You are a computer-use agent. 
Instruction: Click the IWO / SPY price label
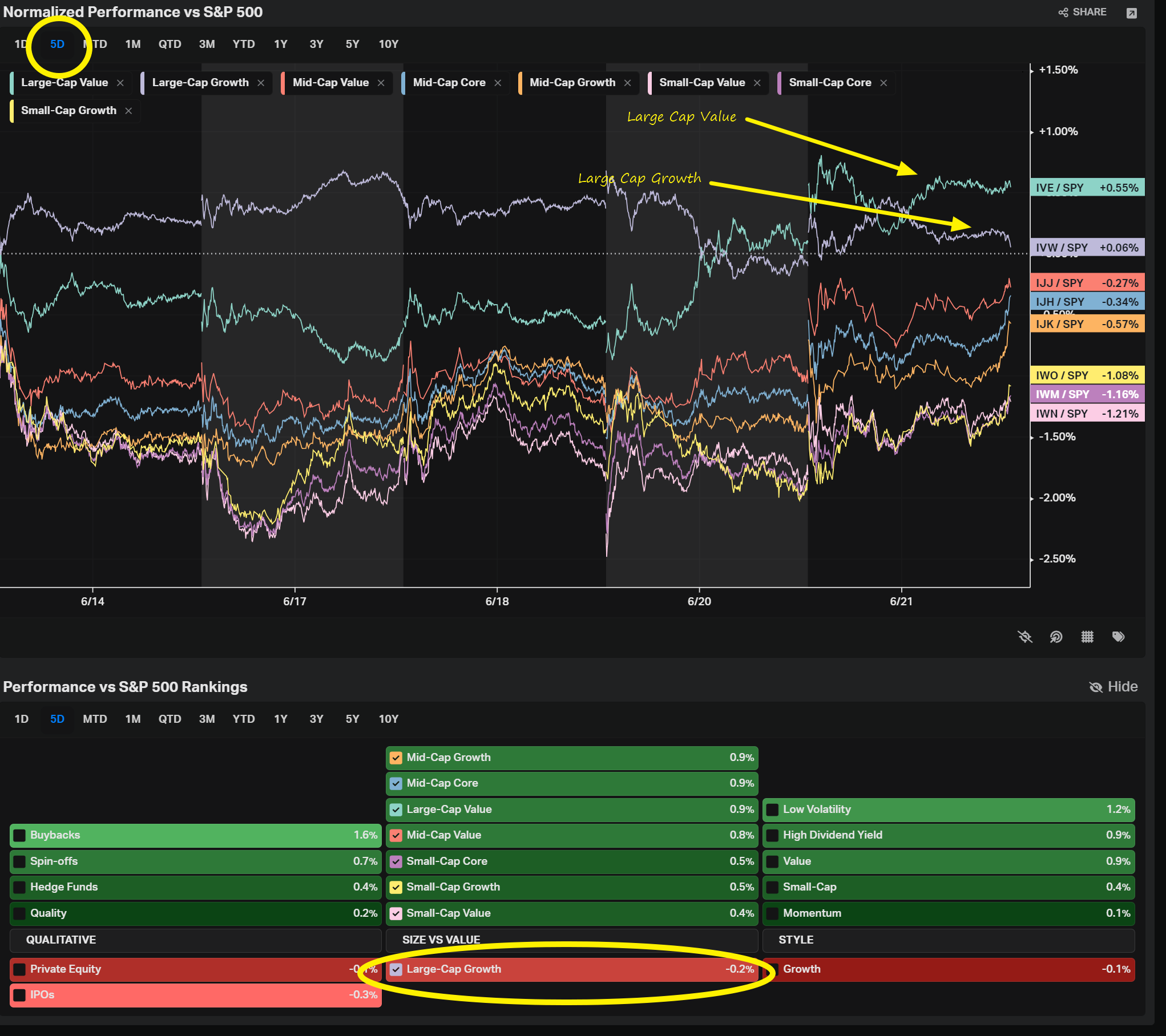(1087, 375)
